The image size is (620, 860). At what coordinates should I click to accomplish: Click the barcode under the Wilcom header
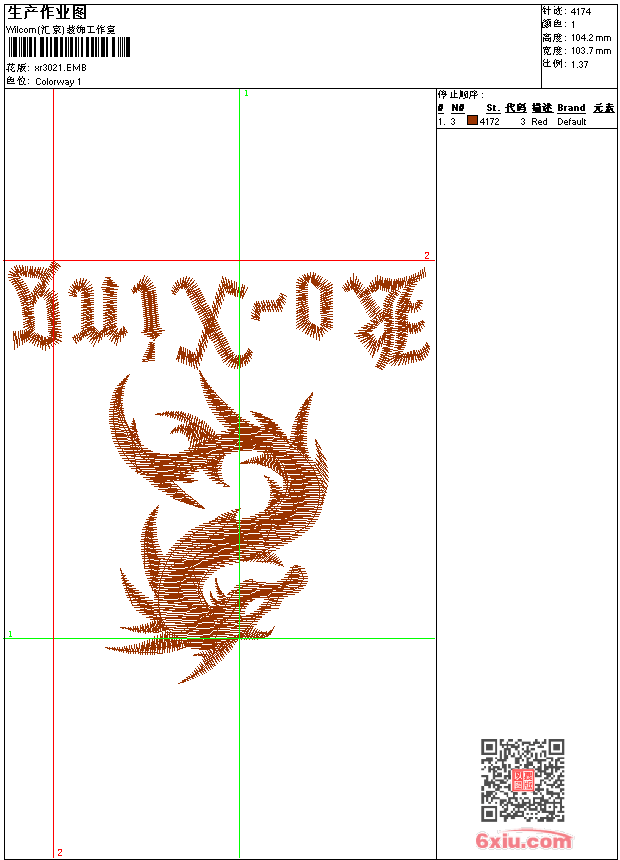click(69, 47)
